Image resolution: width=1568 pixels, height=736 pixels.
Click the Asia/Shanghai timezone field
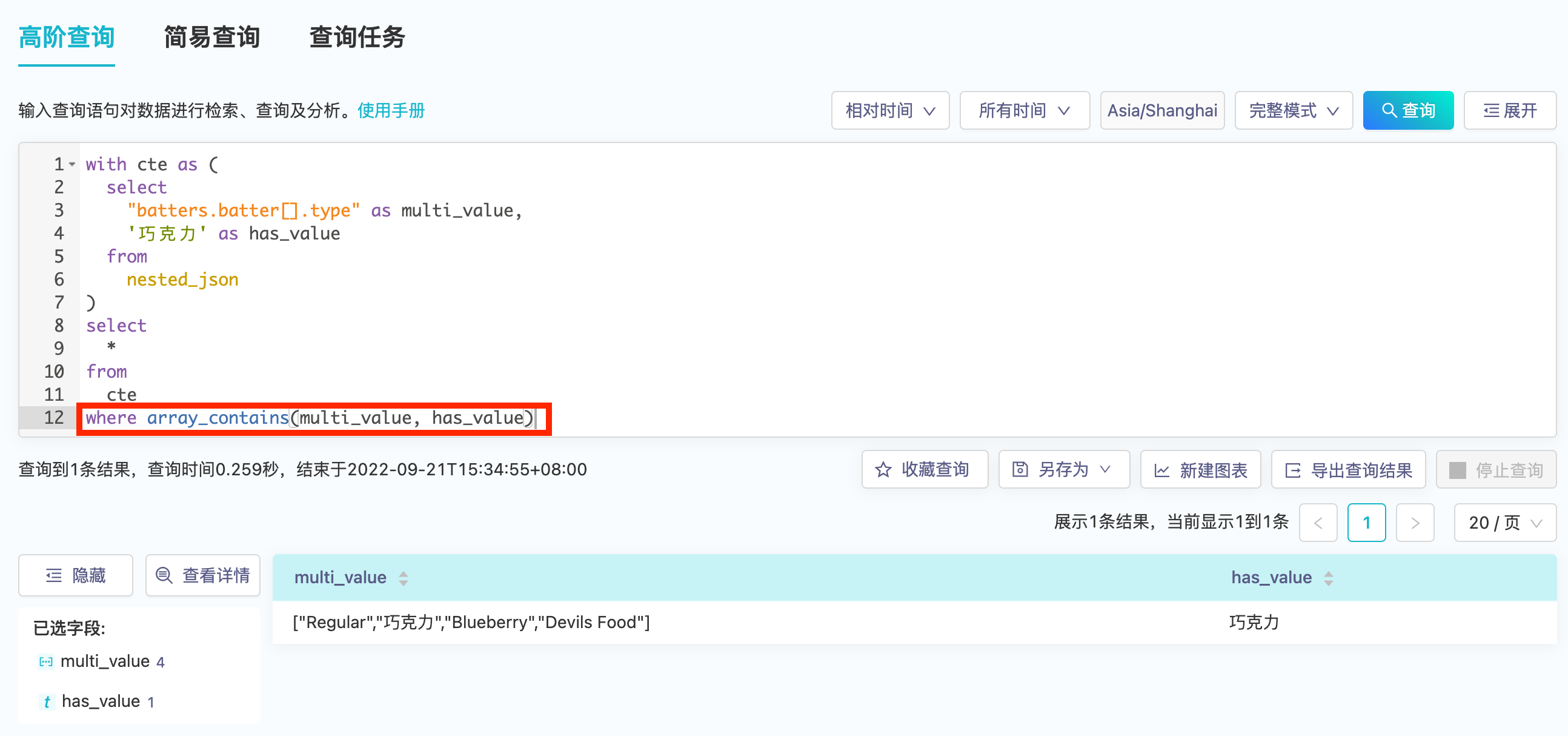tap(1162, 110)
